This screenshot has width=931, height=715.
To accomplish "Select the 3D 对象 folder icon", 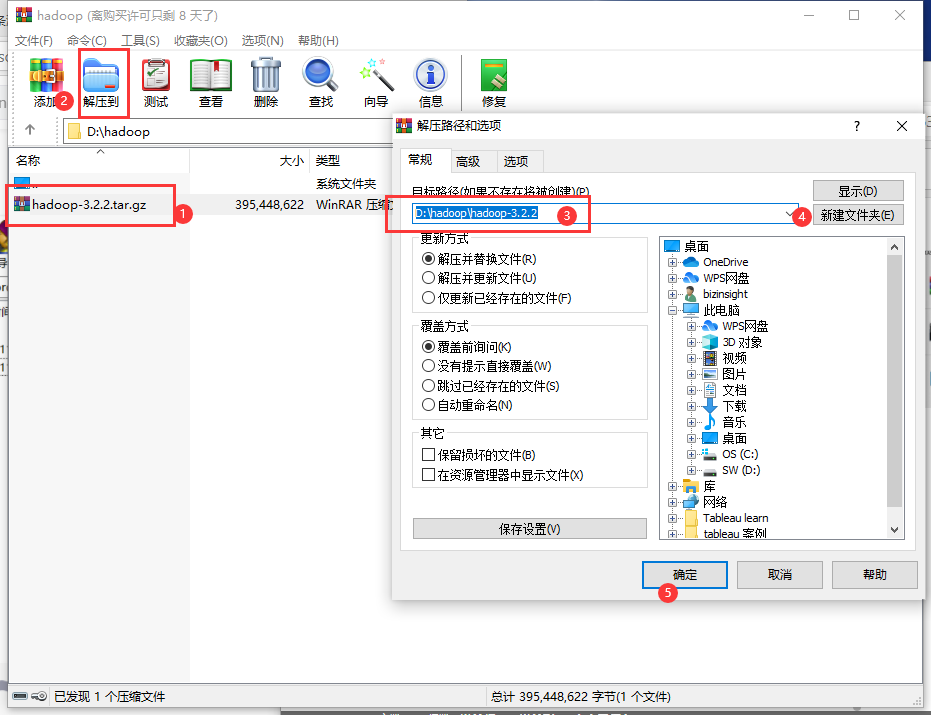I will pos(710,342).
